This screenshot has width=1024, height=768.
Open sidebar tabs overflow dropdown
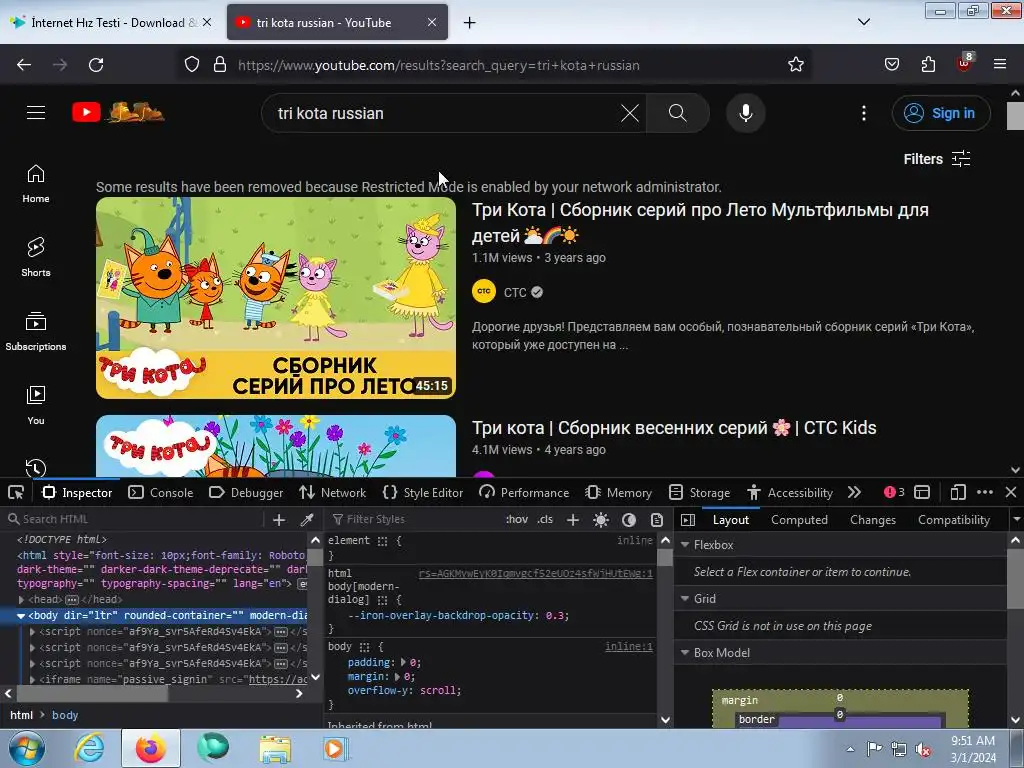[1016, 520]
